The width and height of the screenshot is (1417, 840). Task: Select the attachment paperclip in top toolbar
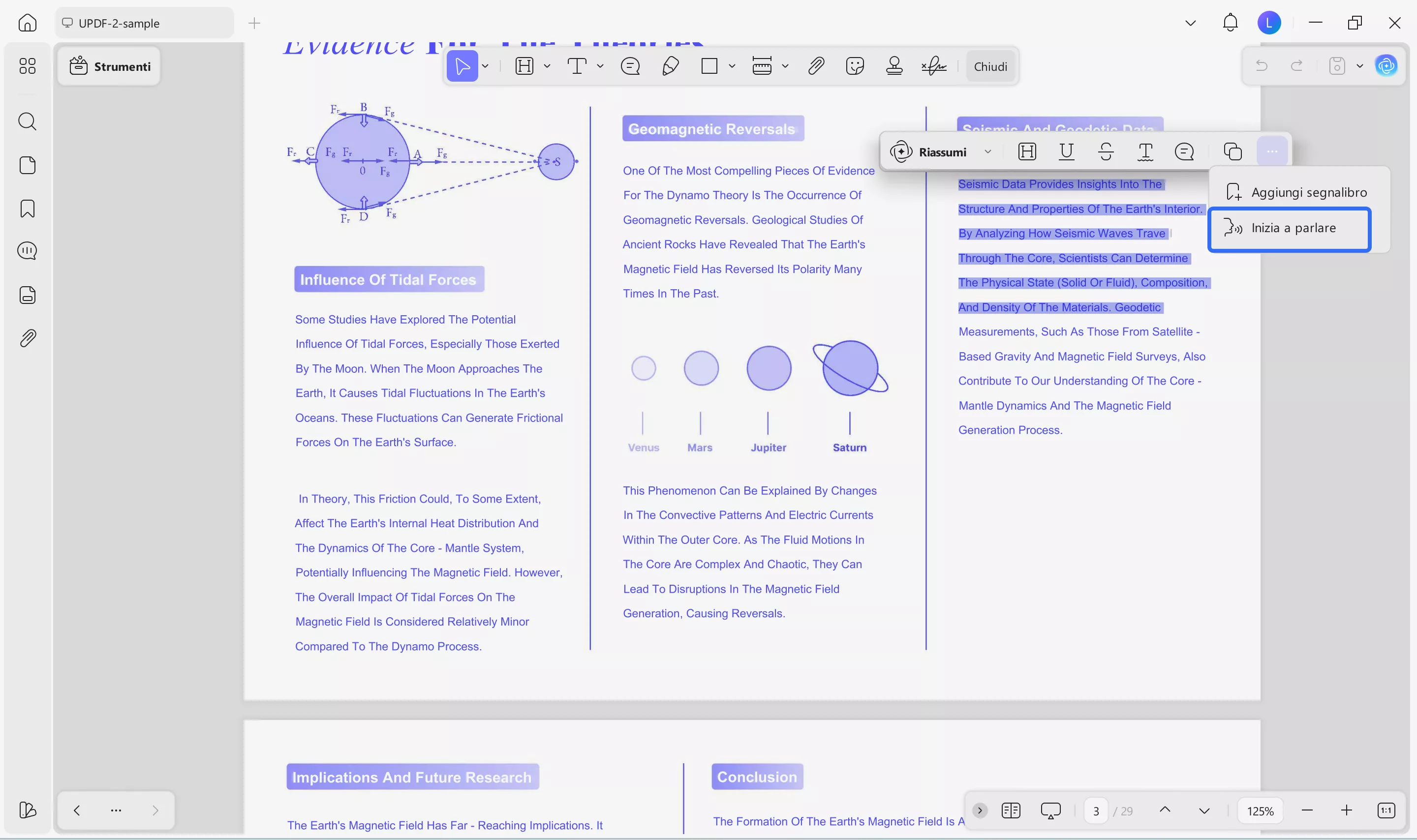[x=815, y=66]
